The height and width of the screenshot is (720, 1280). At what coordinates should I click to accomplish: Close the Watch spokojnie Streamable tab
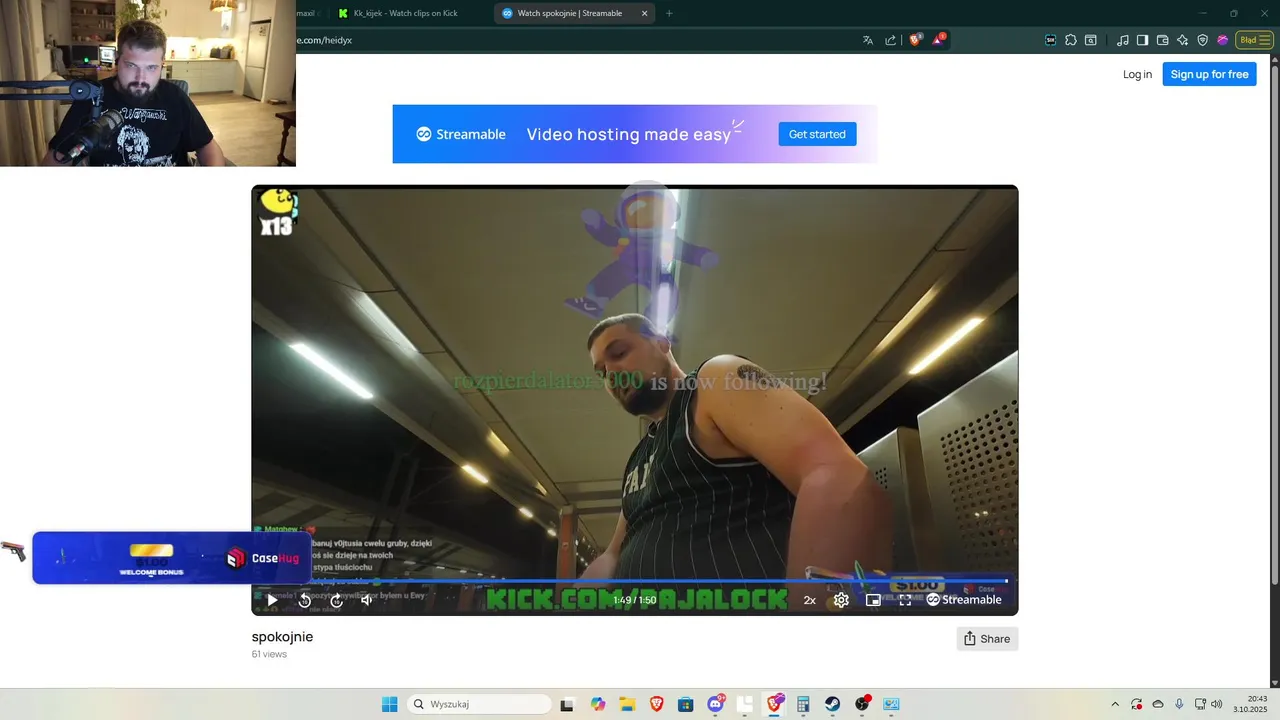(x=644, y=13)
